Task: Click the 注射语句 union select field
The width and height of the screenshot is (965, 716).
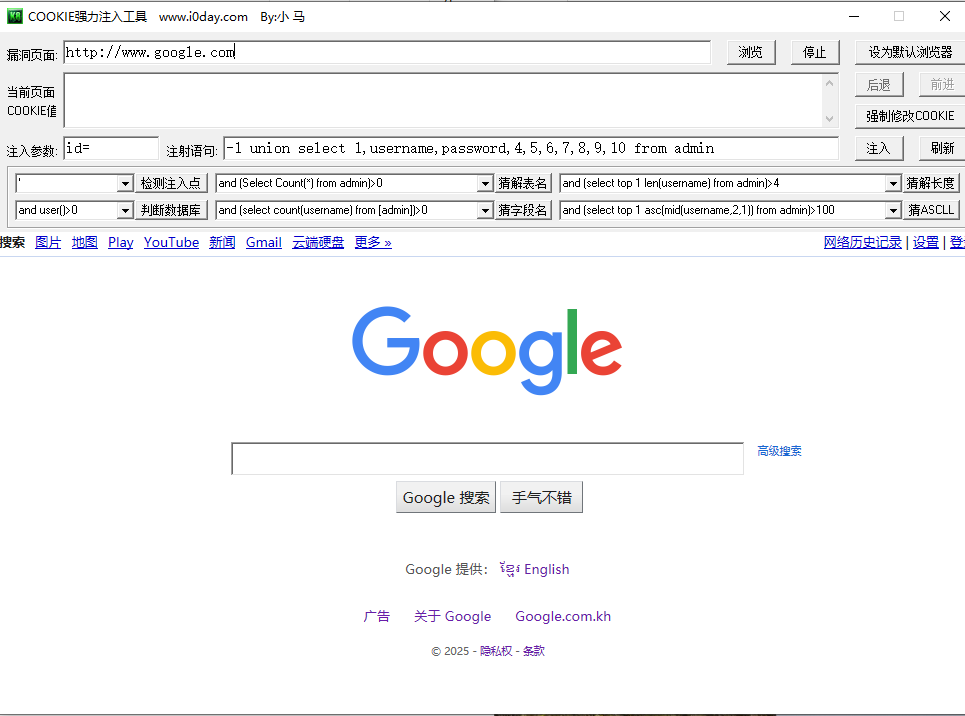Action: [x=531, y=148]
